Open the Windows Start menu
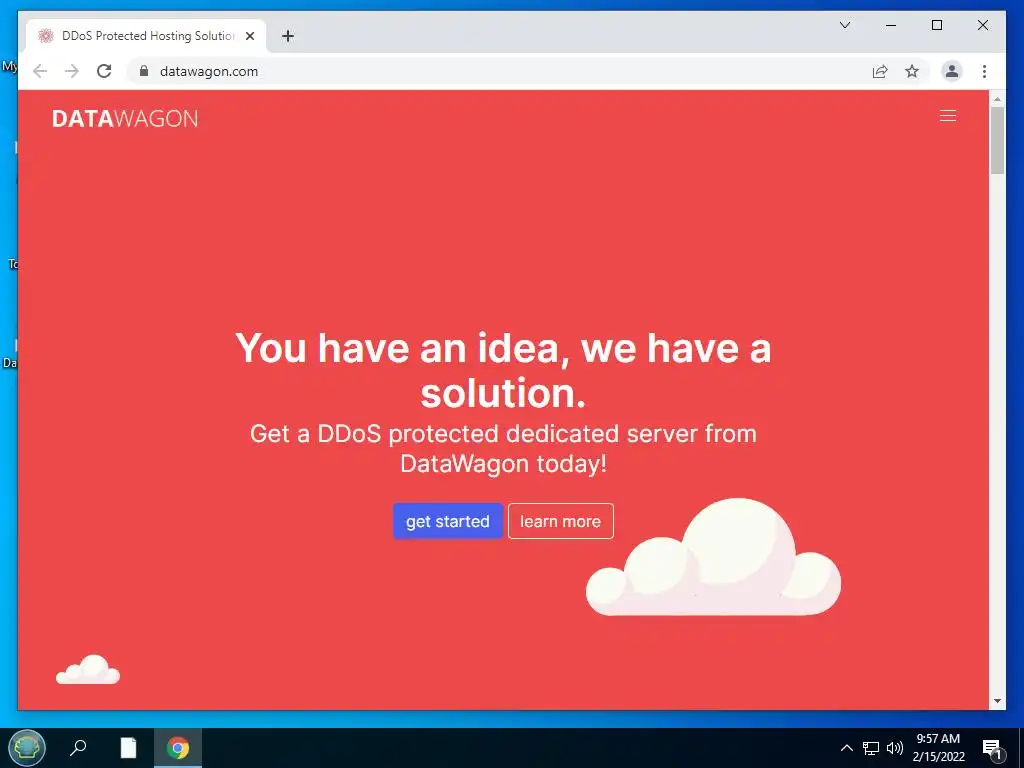This screenshot has height=768, width=1024. (x=27, y=748)
